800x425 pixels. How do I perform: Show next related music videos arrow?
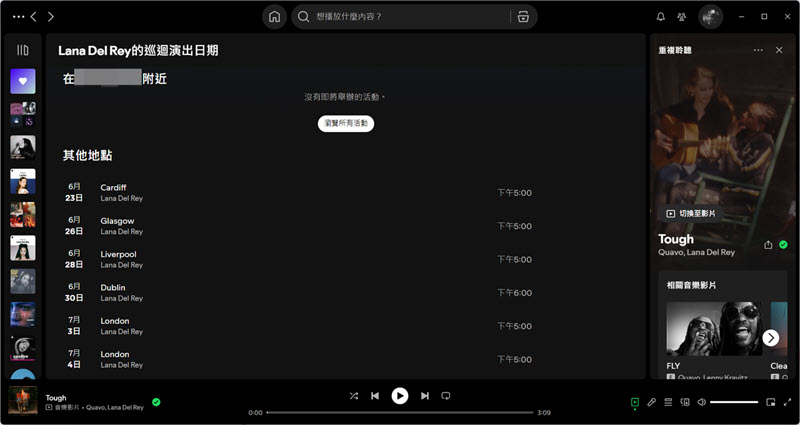tap(770, 338)
